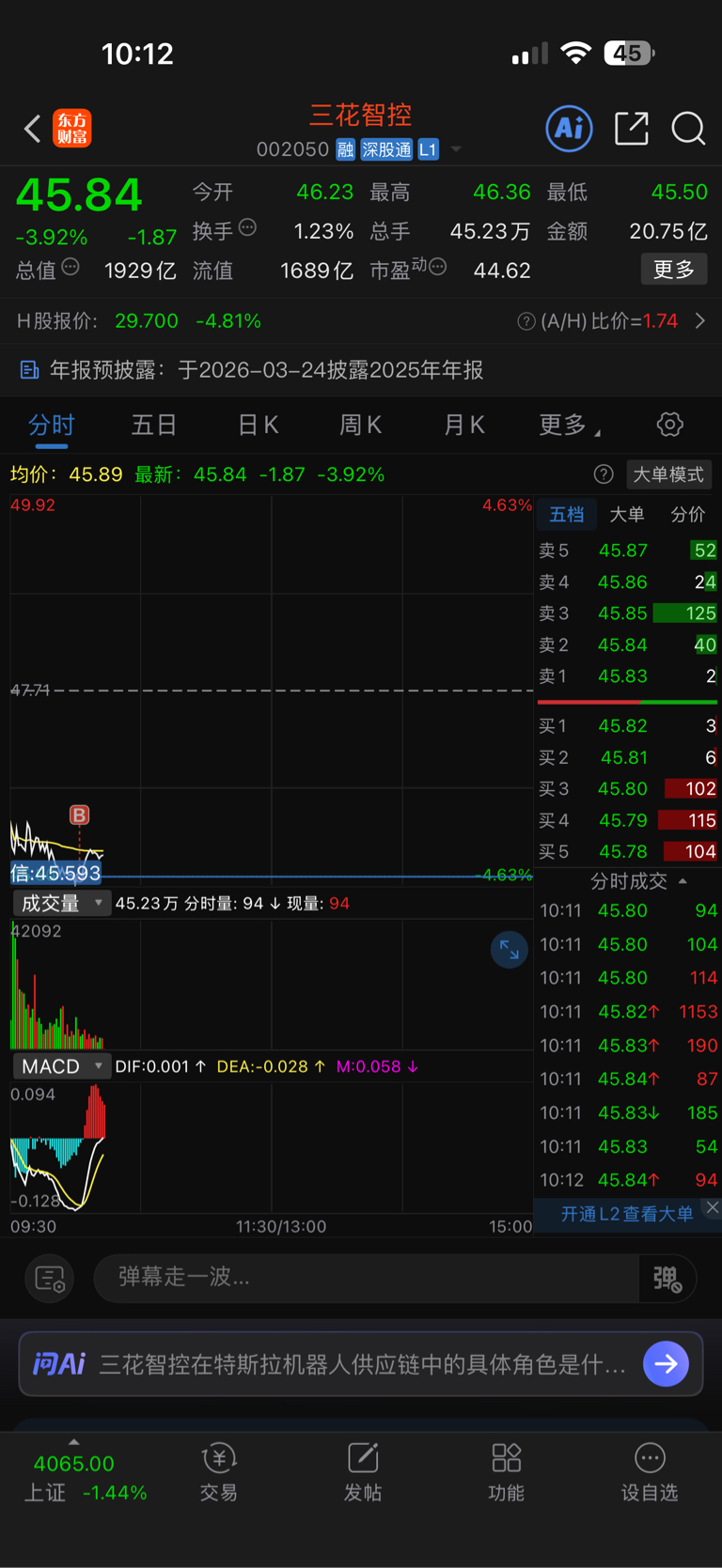Image resolution: width=722 pixels, height=1568 pixels.
Task: Open search with the magnifier icon
Action: point(688,128)
